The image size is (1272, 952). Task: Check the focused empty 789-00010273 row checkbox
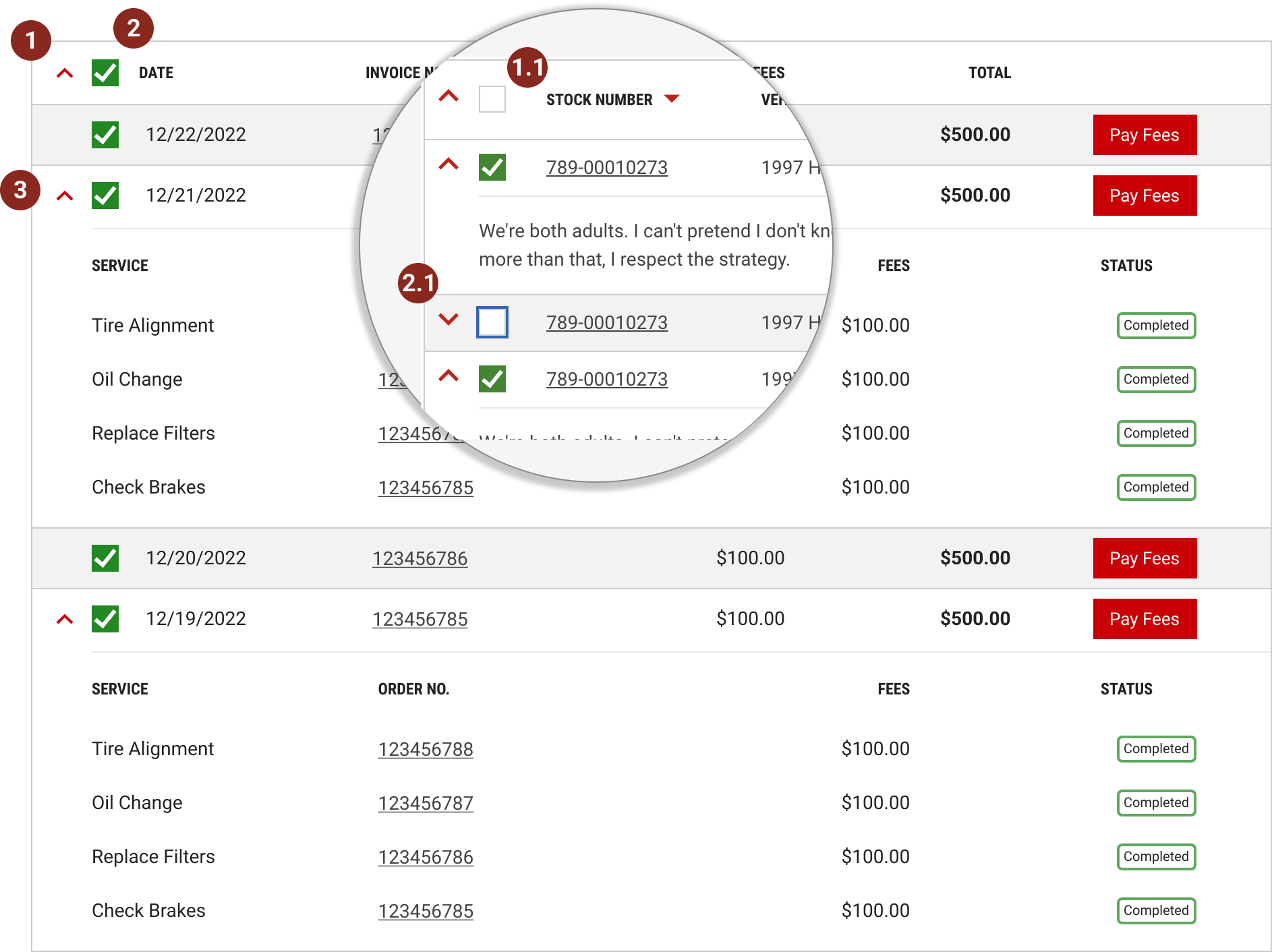click(492, 322)
